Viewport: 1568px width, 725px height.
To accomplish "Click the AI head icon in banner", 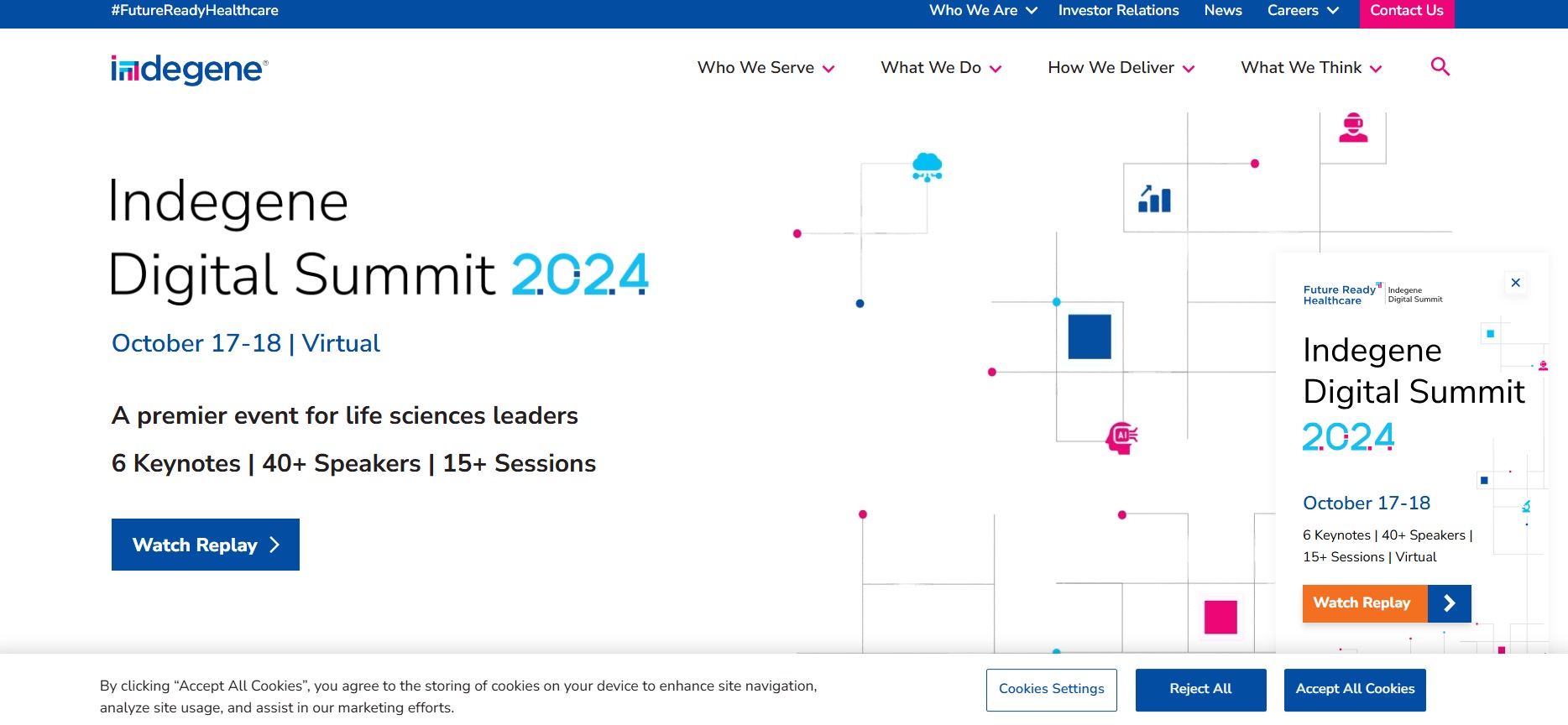I will coord(1121,437).
